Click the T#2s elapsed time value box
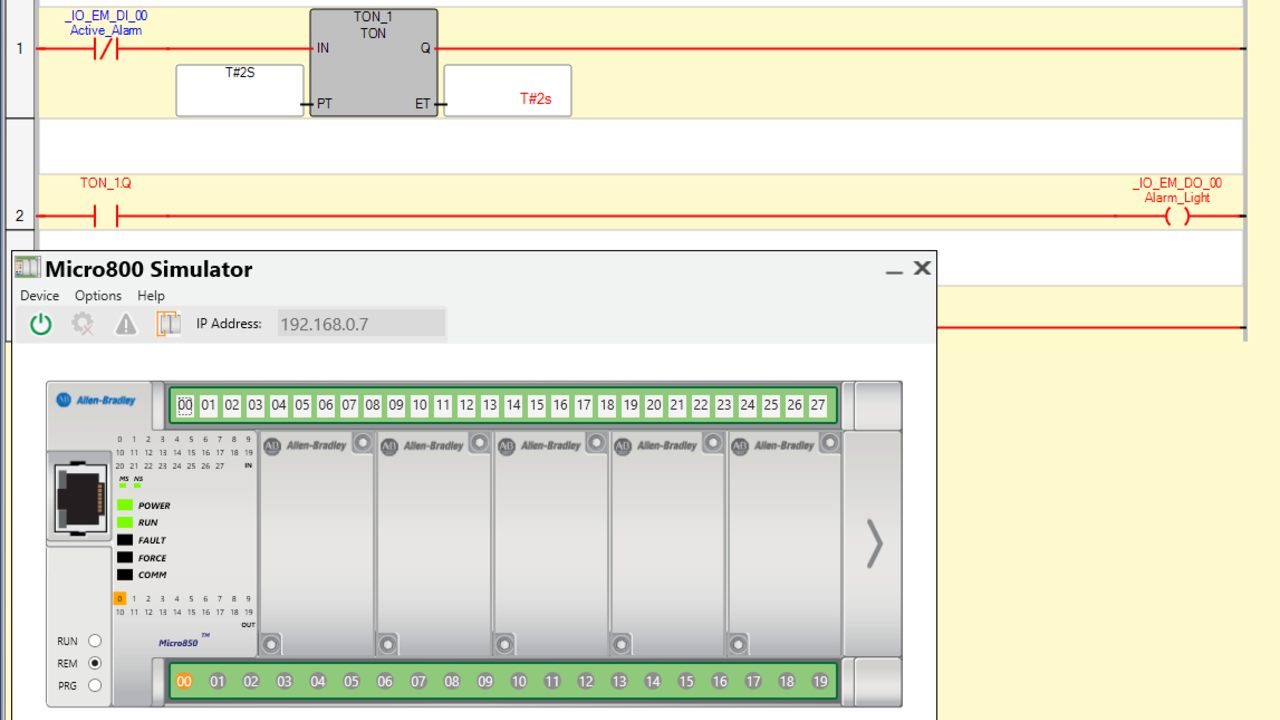The height and width of the screenshot is (720, 1280). 508,90
